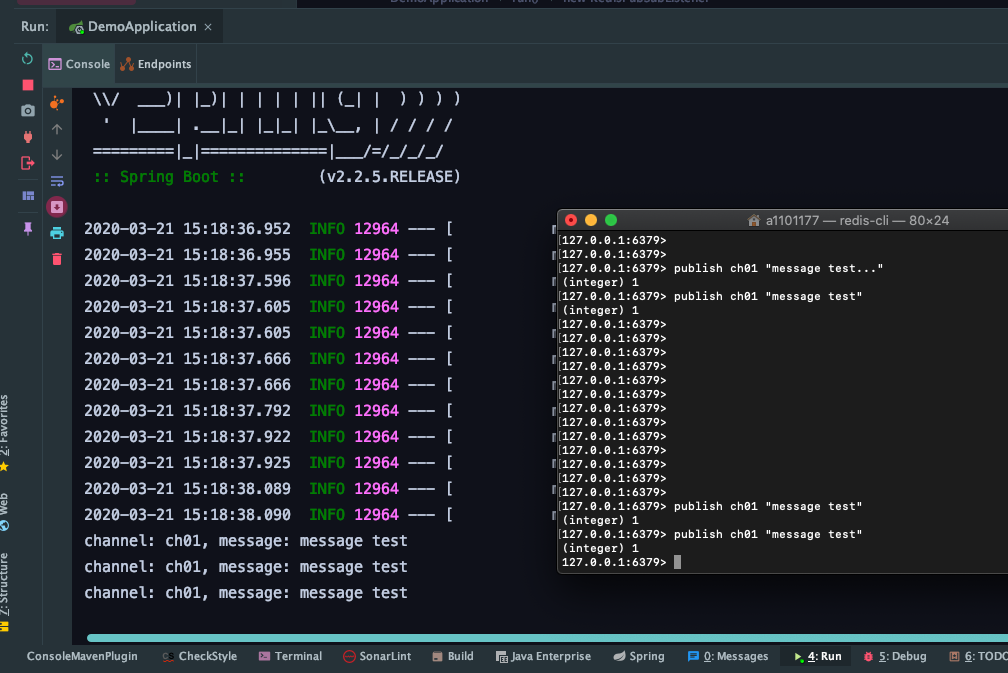
Task: Click the red plug icon in Run sidebar
Action: click(x=28, y=136)
